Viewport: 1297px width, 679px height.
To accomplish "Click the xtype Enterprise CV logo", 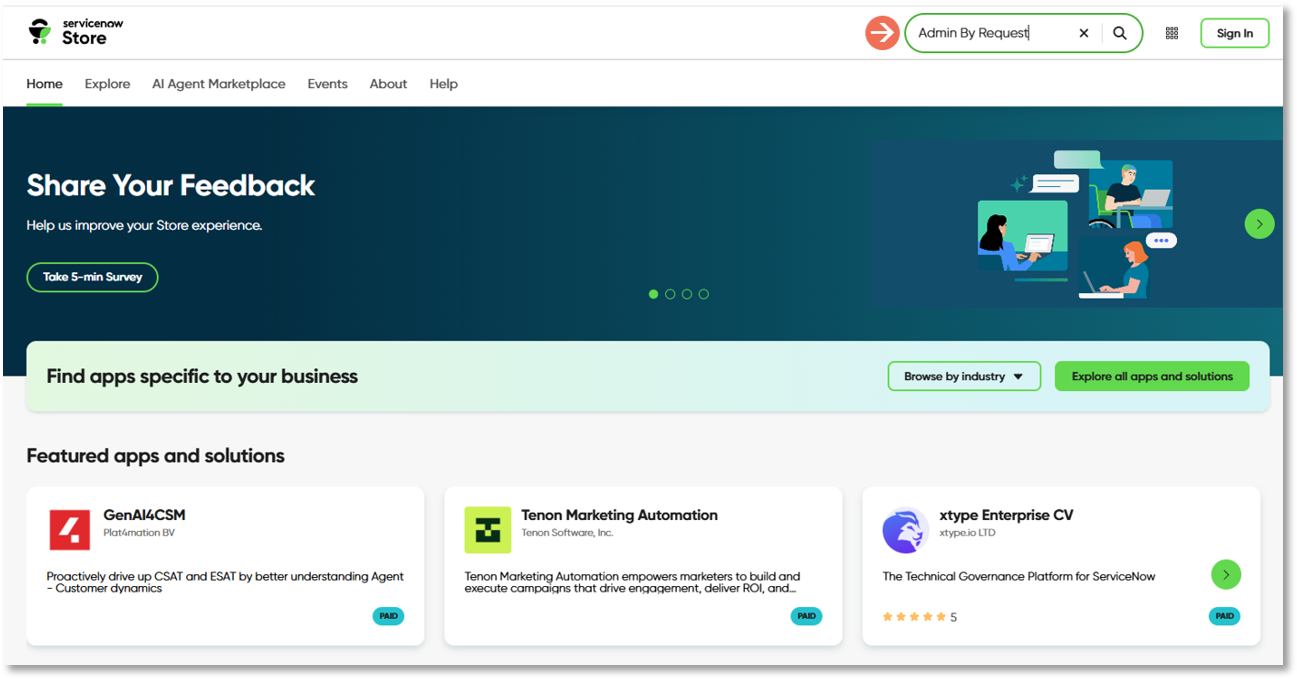I will 905,530.
